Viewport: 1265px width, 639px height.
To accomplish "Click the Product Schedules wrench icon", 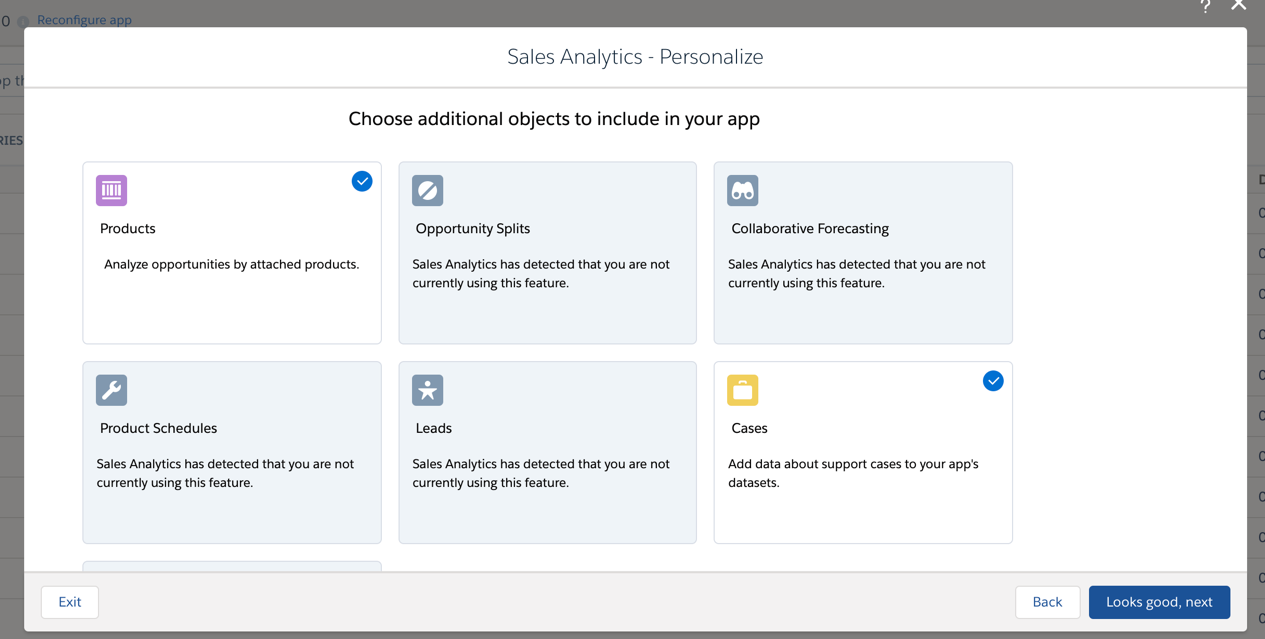I will [x=111, y=390].
